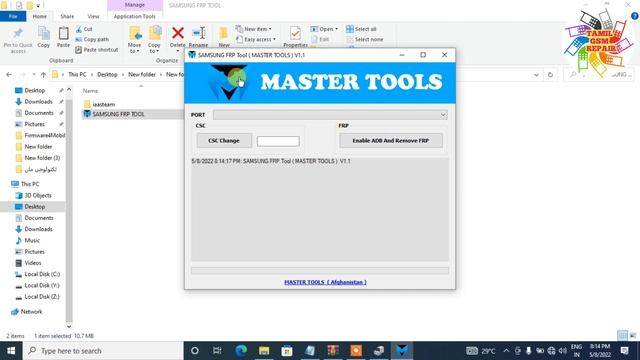Open the notification center icon

(624, 351)
